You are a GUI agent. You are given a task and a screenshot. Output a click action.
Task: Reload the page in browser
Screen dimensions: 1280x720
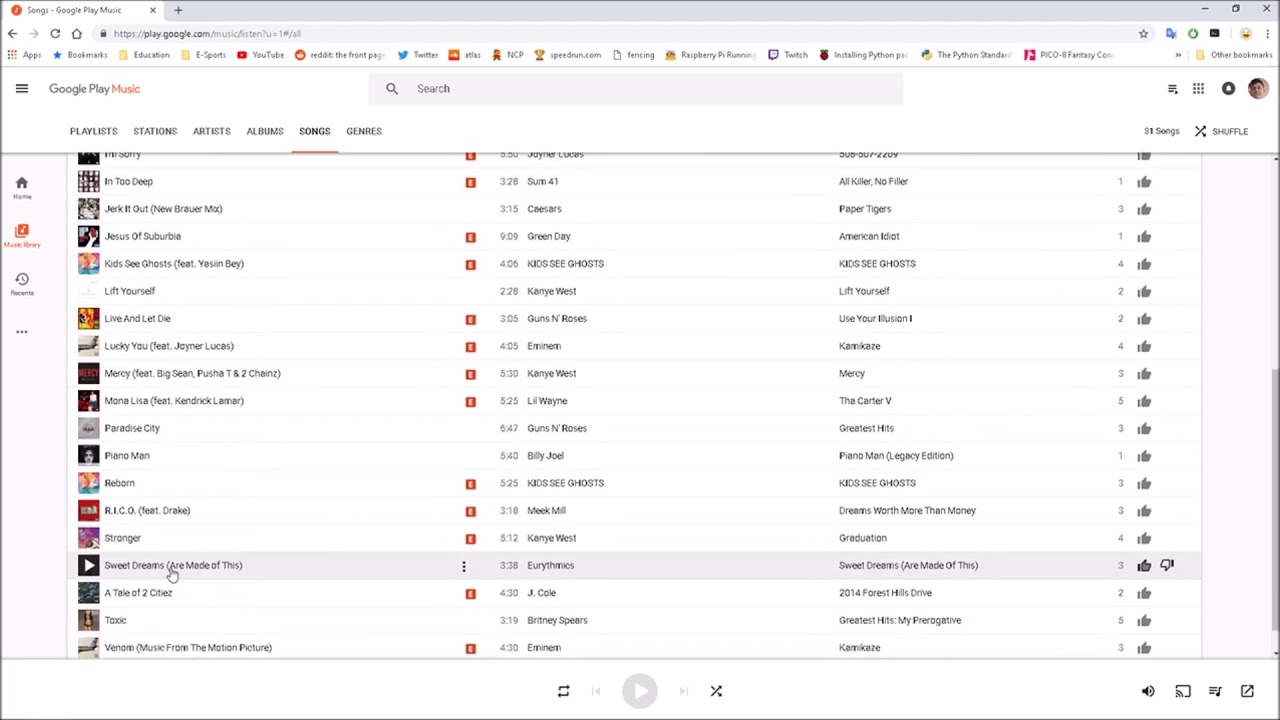click(x=55, y=34)
